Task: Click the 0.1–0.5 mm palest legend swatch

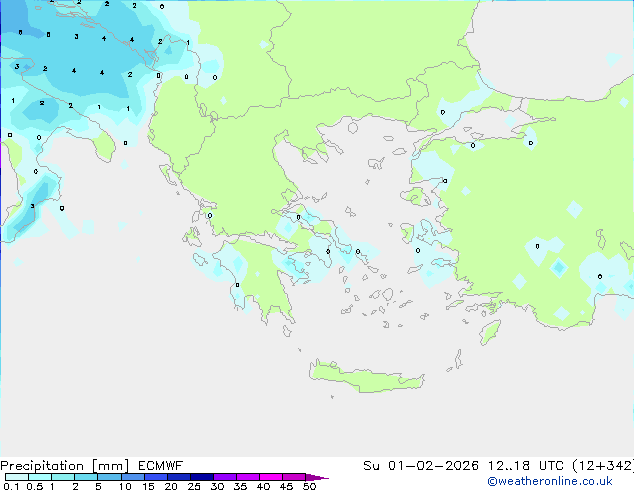Action: [x=17, y=477]
